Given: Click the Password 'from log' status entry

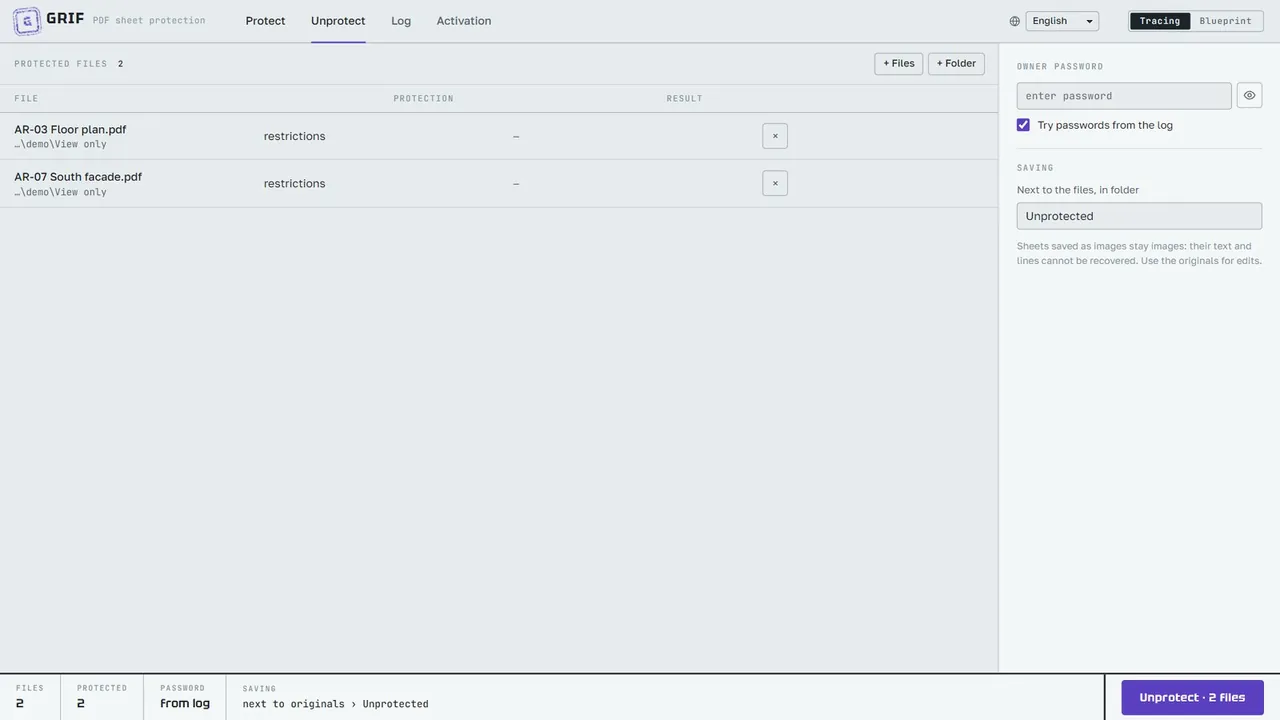Looking at the screenshot, I should [185, 697].
